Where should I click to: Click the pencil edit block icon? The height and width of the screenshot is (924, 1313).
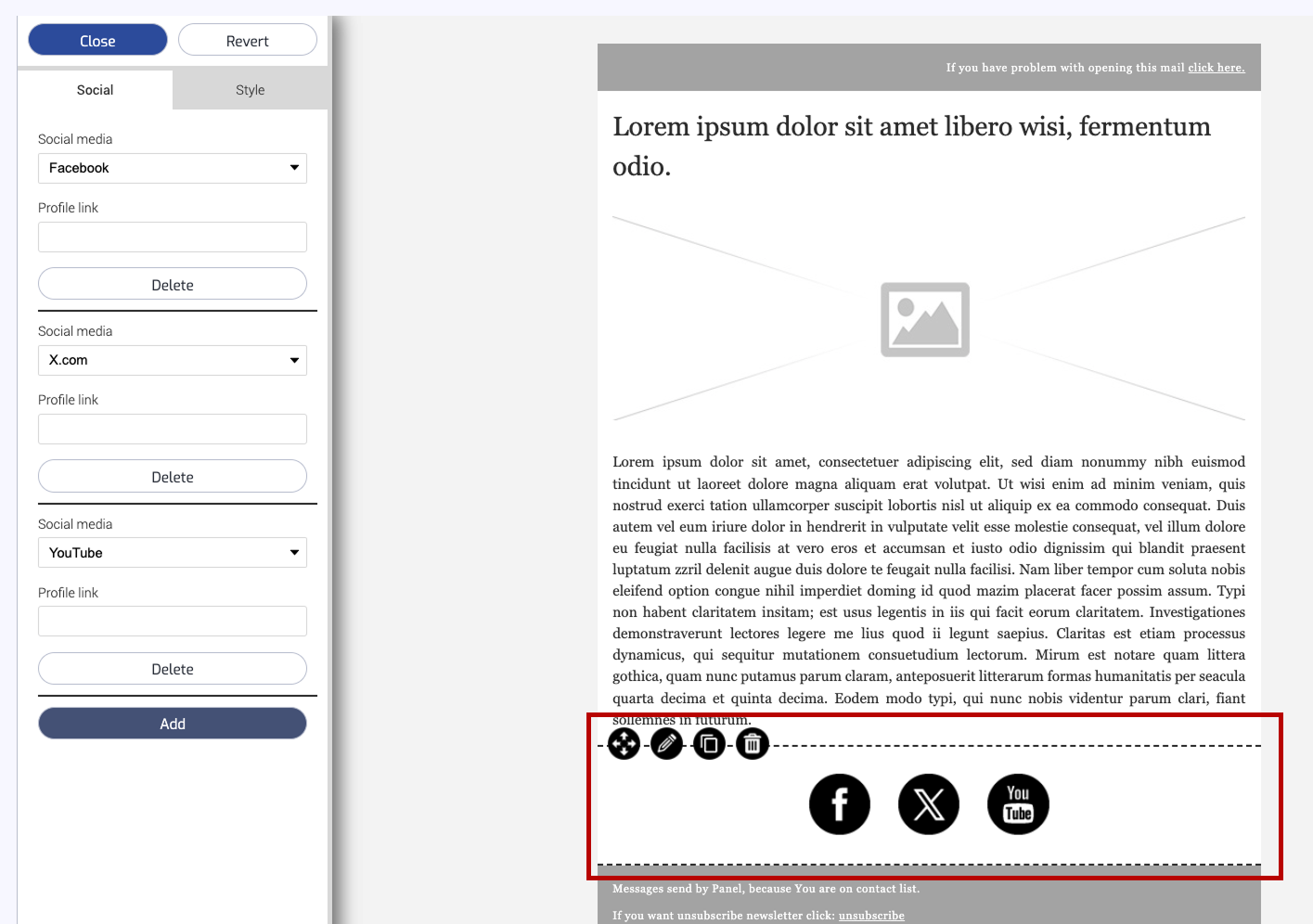[x=667, y=744]
